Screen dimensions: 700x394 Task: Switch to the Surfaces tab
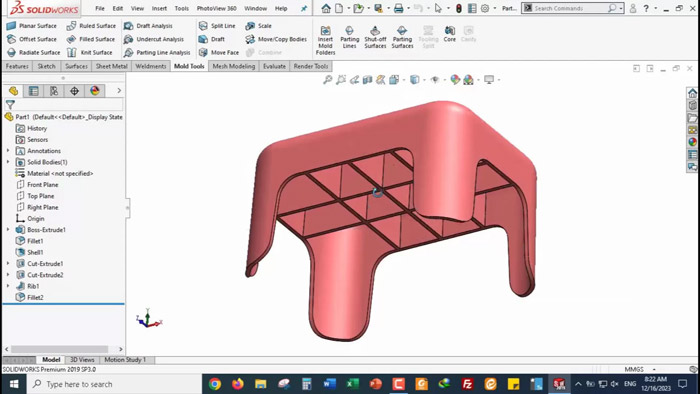pyautogui.click(x=76, y=66)
